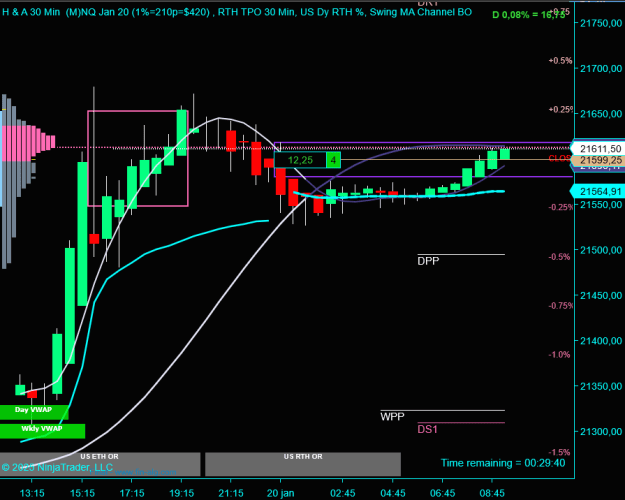Click the 06:45 time axis label

[442, 494]
